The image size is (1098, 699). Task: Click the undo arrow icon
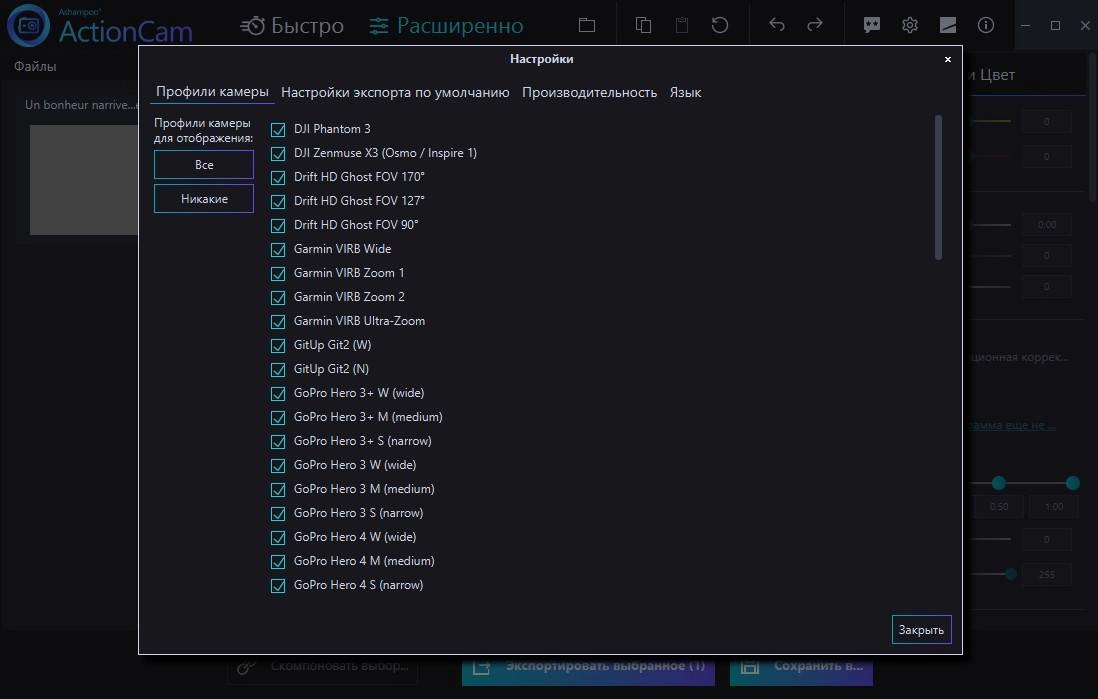click(x=777, y=25)
